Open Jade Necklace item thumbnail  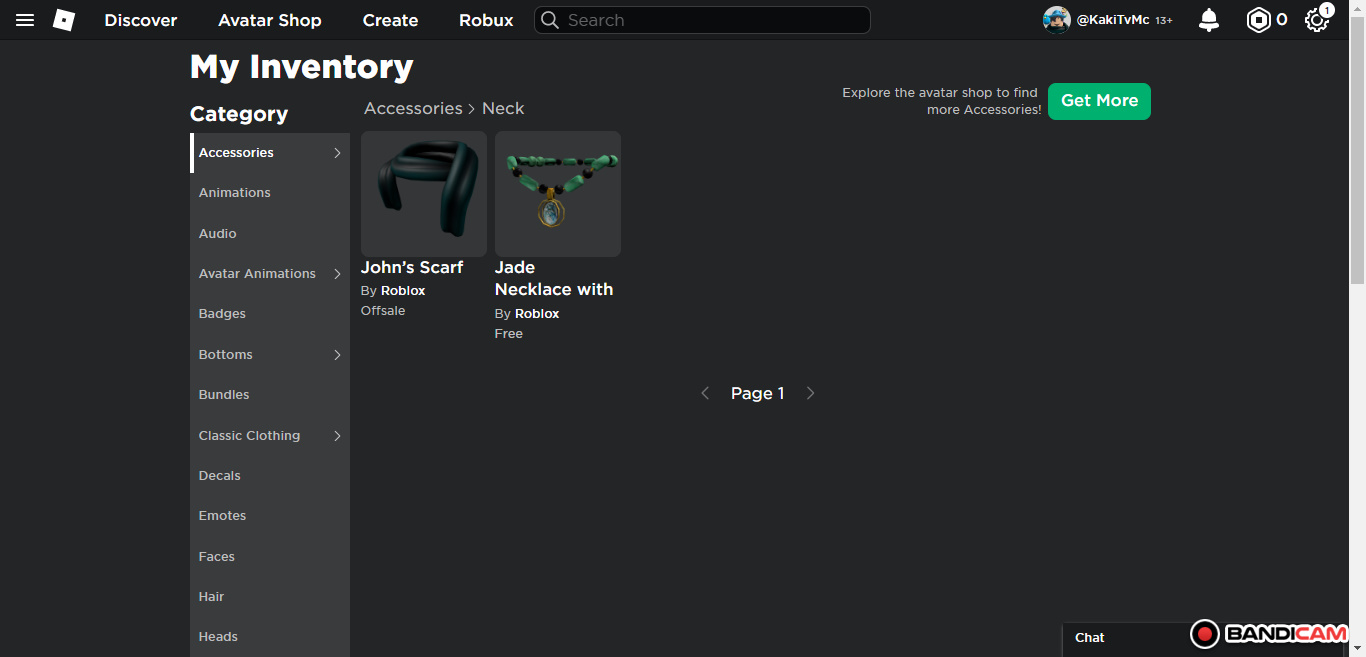[x=558, y=194]
